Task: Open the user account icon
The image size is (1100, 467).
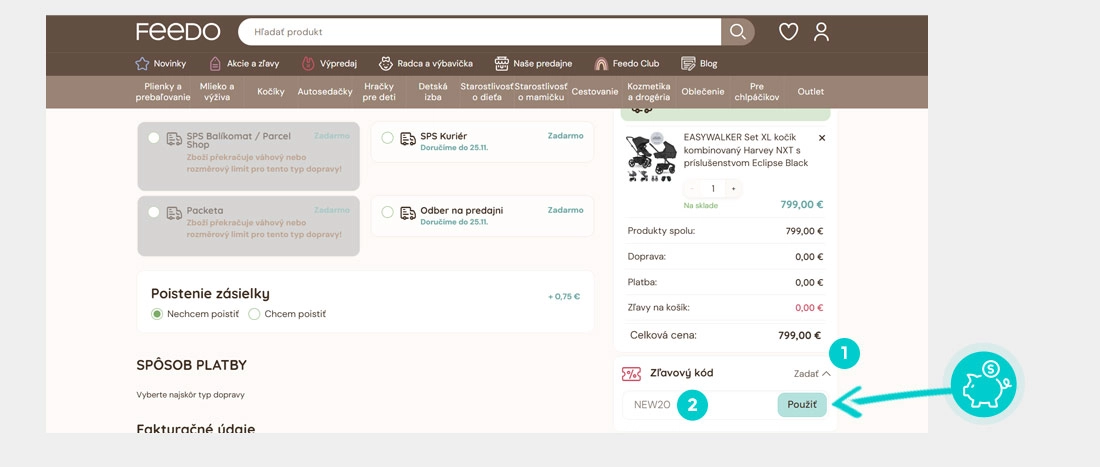Action: 821,32
